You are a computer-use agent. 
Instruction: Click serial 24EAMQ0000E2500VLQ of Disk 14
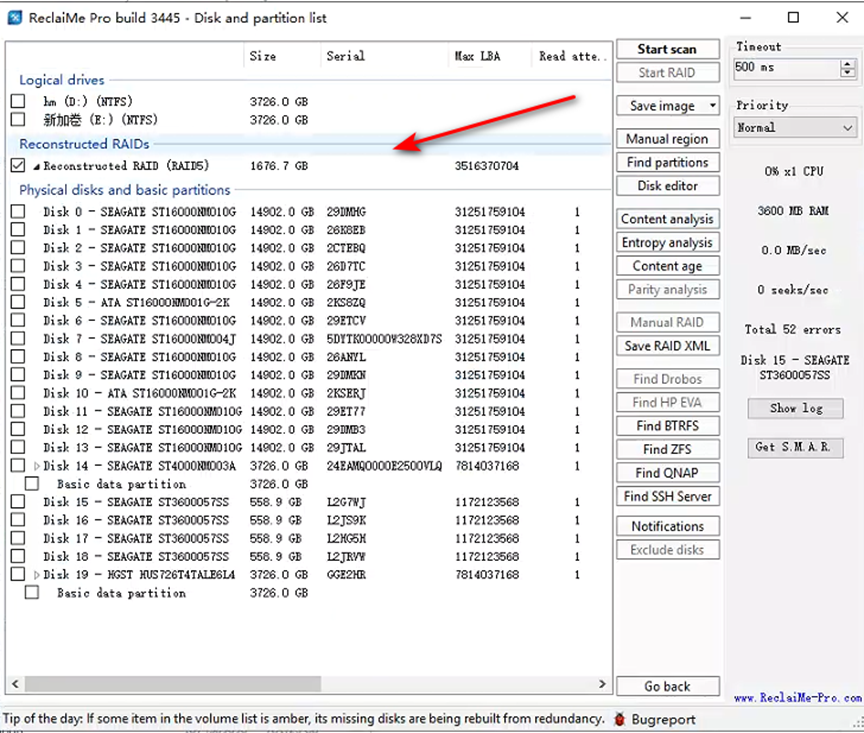tap(384, 466)
